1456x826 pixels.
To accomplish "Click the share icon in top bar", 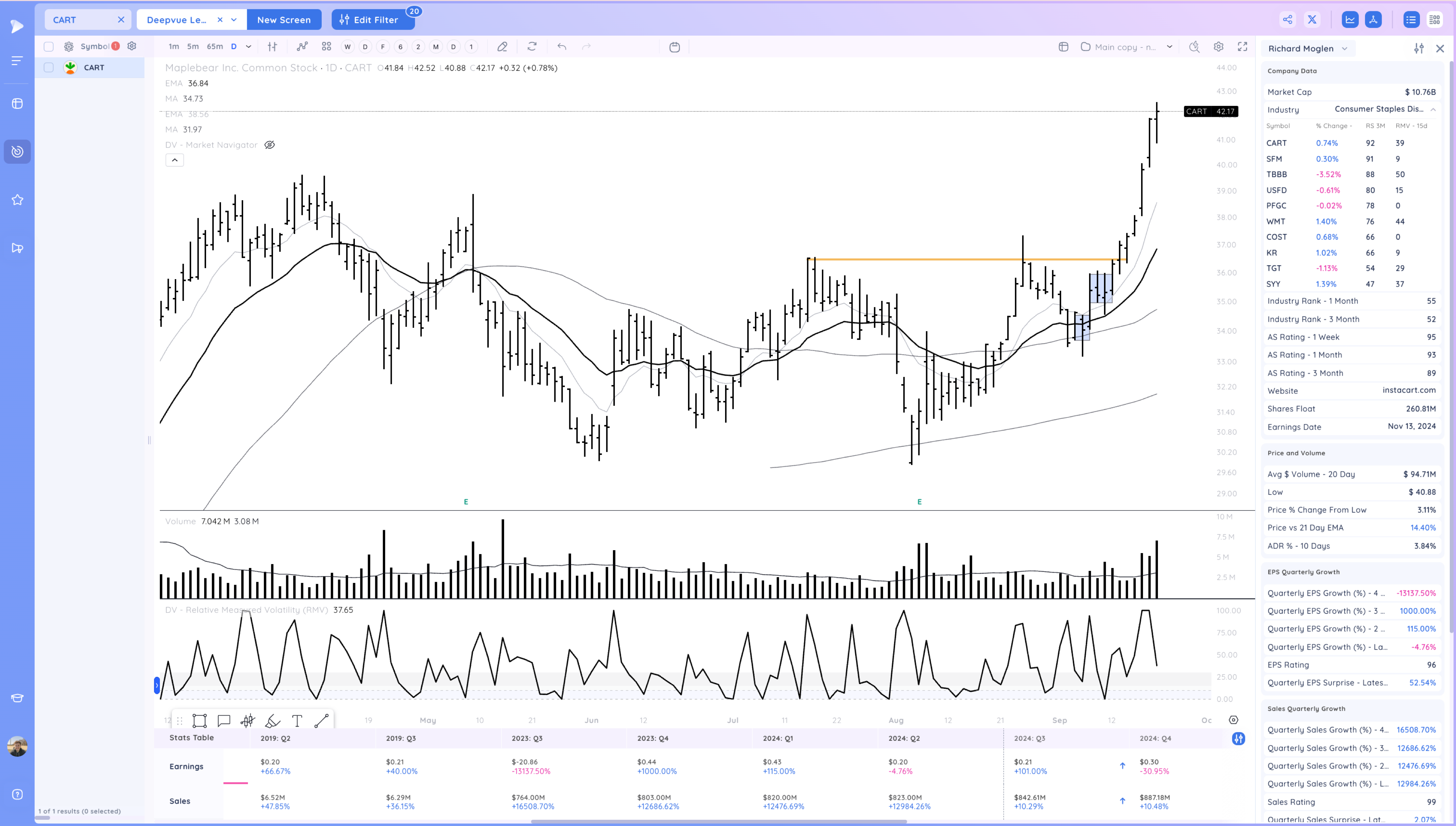I will click(1287, 20).
